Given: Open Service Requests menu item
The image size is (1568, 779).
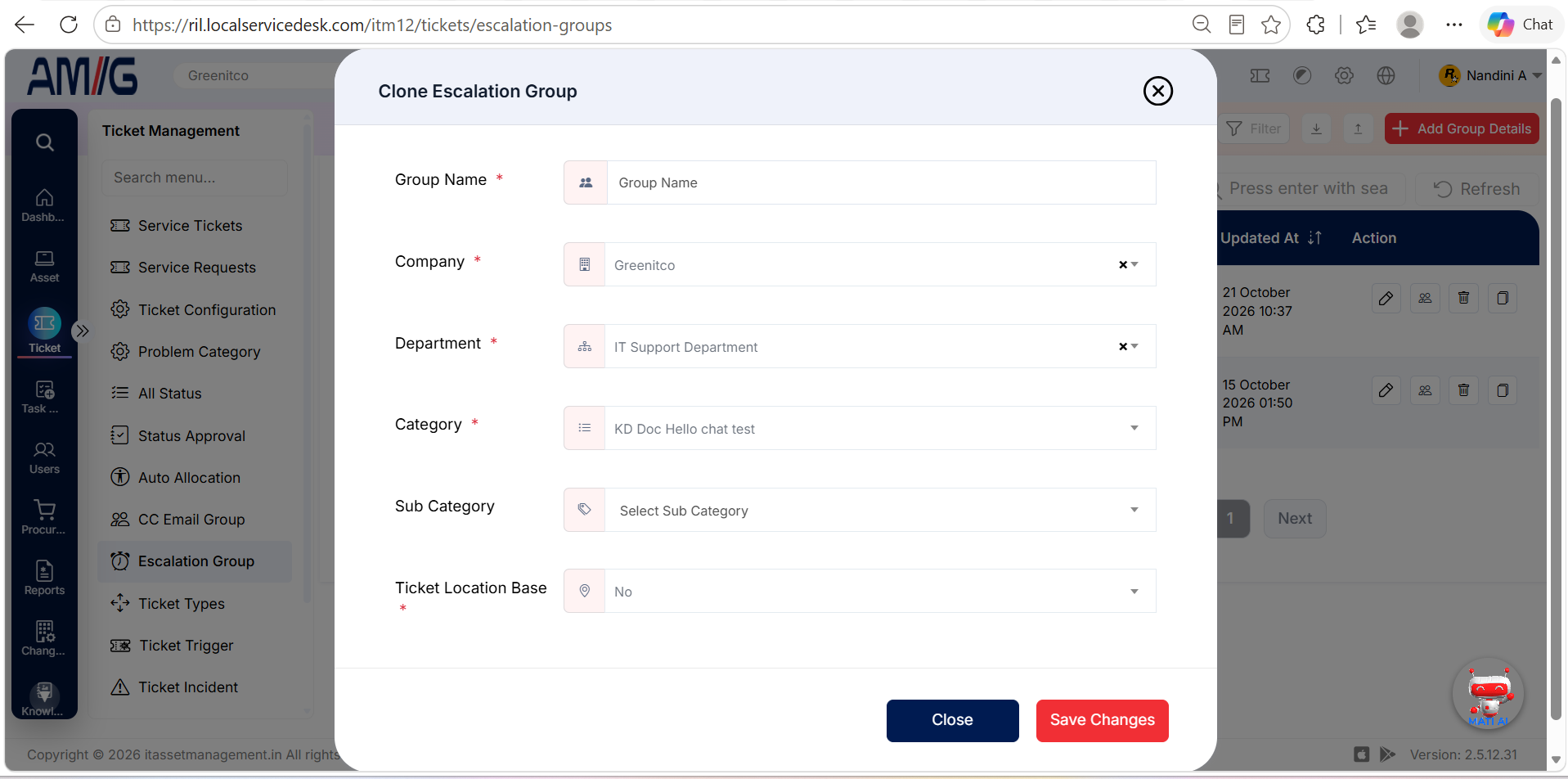Looking at the screenshot, I should tap(196, 268).
